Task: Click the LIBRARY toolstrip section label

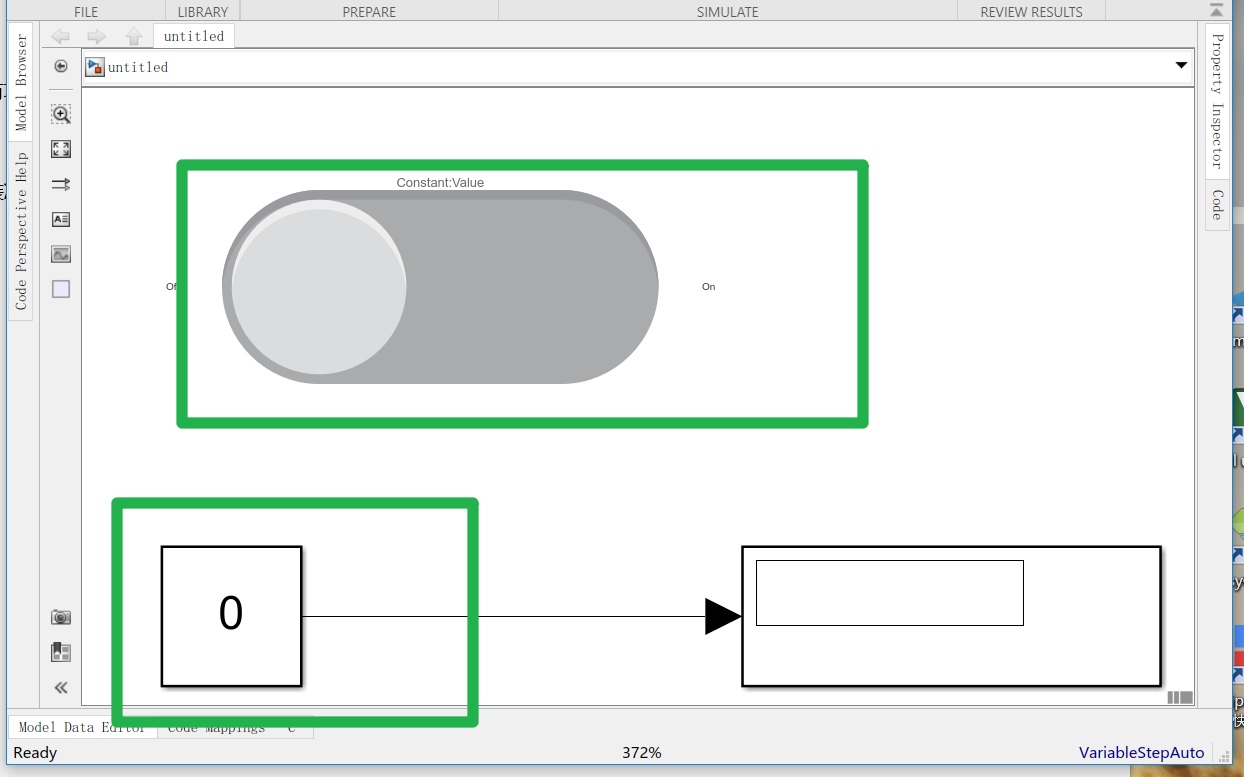Action: point(203,12)
